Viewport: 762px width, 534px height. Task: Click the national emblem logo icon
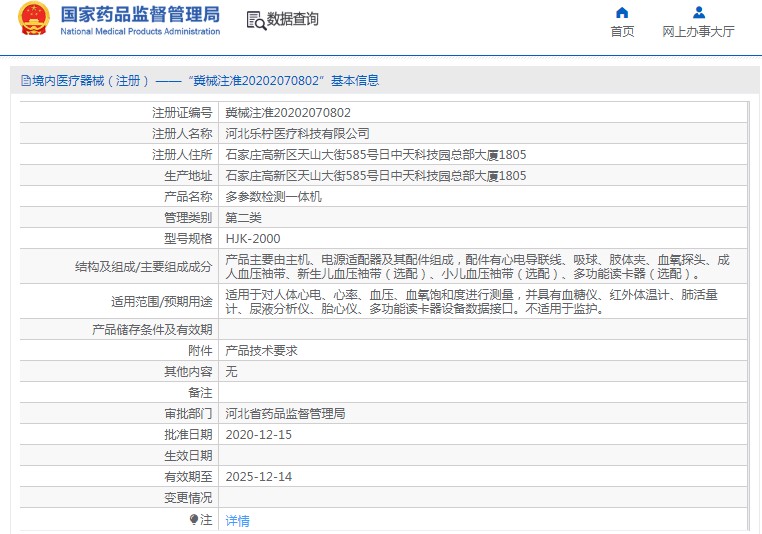coord(33,19)
